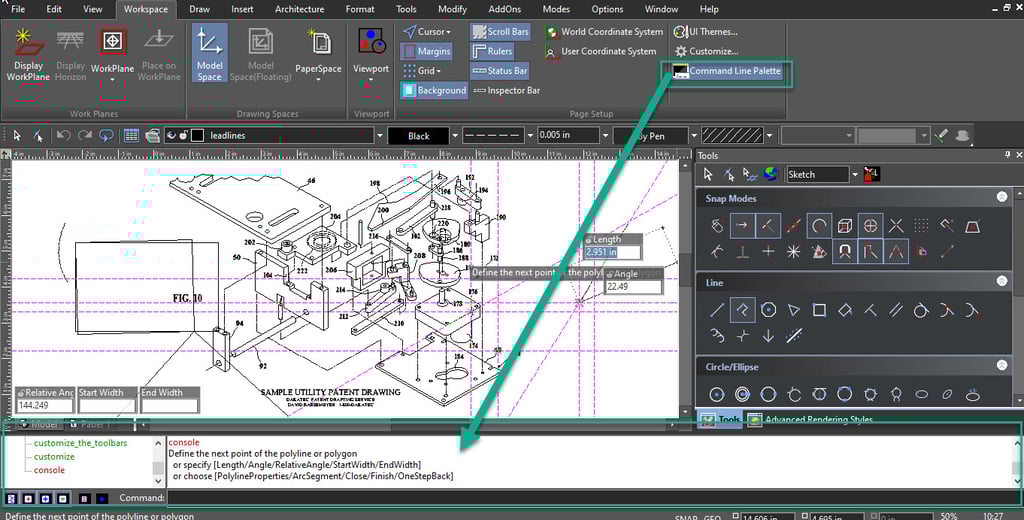Click the Length value field
The width and height of the screenshot is (1024, 520).
tap(613, 252)
